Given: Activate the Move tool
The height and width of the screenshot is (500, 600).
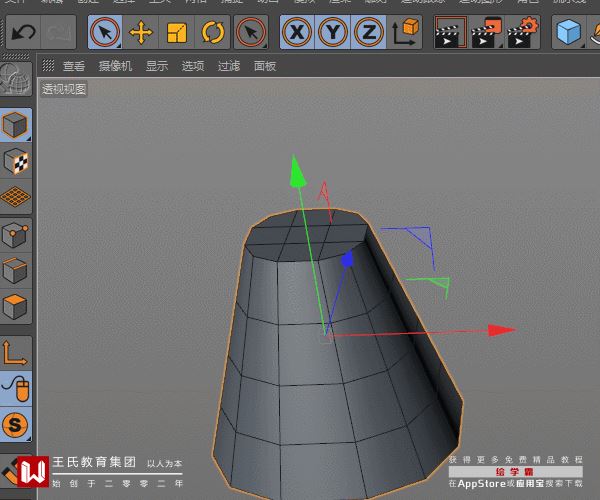Looking at the screenshot, I should pyautogui.click(x=140, y=32).
